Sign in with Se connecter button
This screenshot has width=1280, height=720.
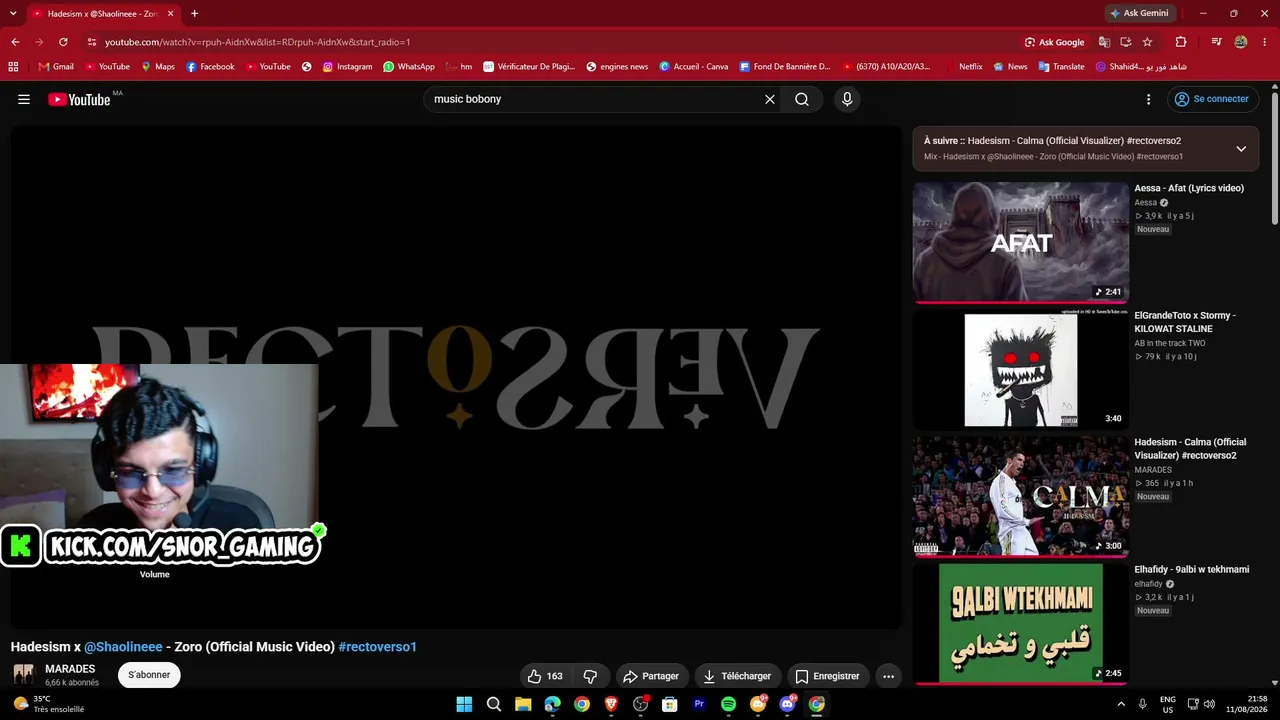point(1211,99)
